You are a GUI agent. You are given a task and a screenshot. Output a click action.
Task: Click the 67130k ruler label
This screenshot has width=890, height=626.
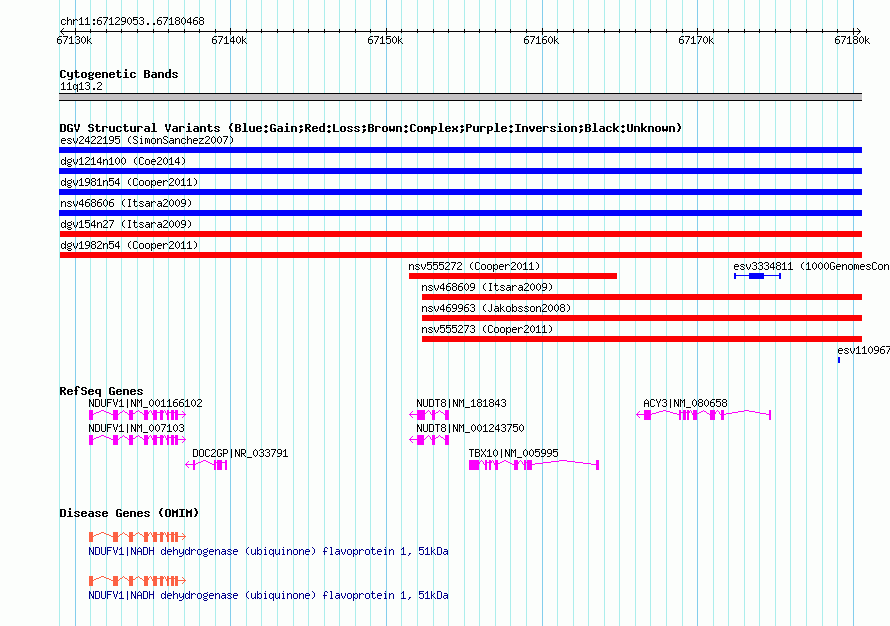point(74,40)
